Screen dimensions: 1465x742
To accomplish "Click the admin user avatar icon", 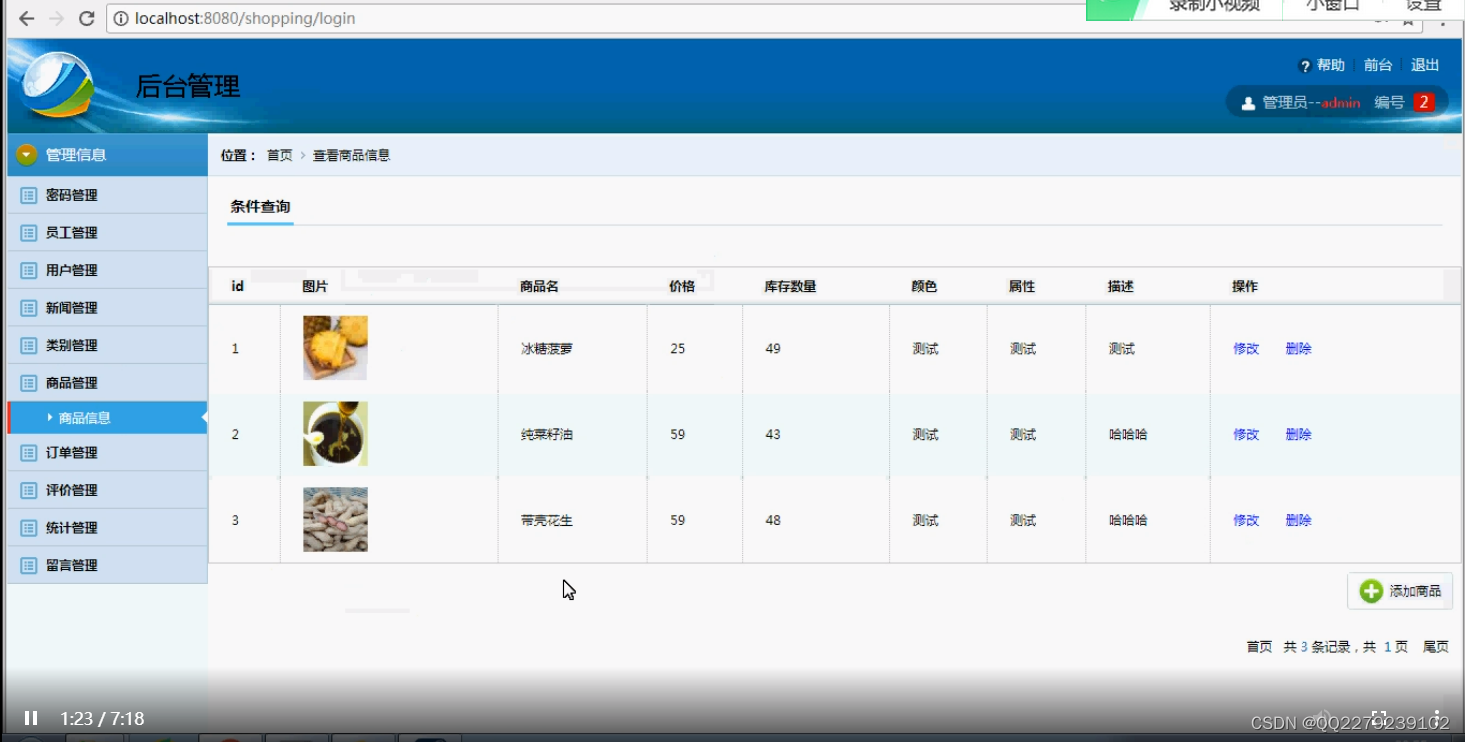I will [1248, 101].
